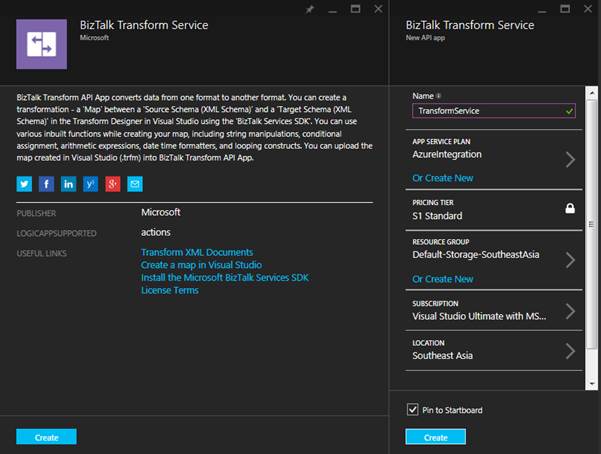This screenshot has height=454, width=601.
Task: Expand the App Service Plan chevron
Action: pyautogui.click(x=570, y=160)
